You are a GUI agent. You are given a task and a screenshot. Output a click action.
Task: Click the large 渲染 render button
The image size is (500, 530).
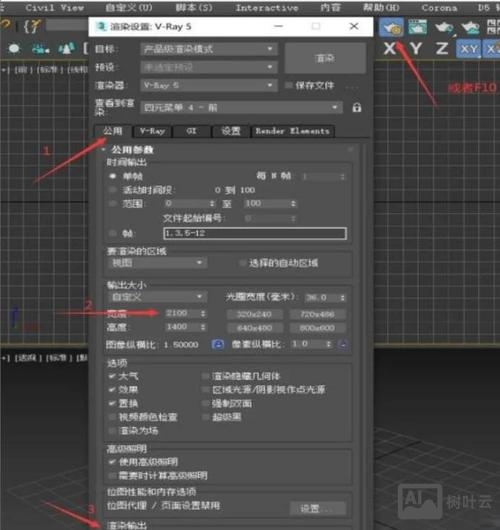click(325, 58)
